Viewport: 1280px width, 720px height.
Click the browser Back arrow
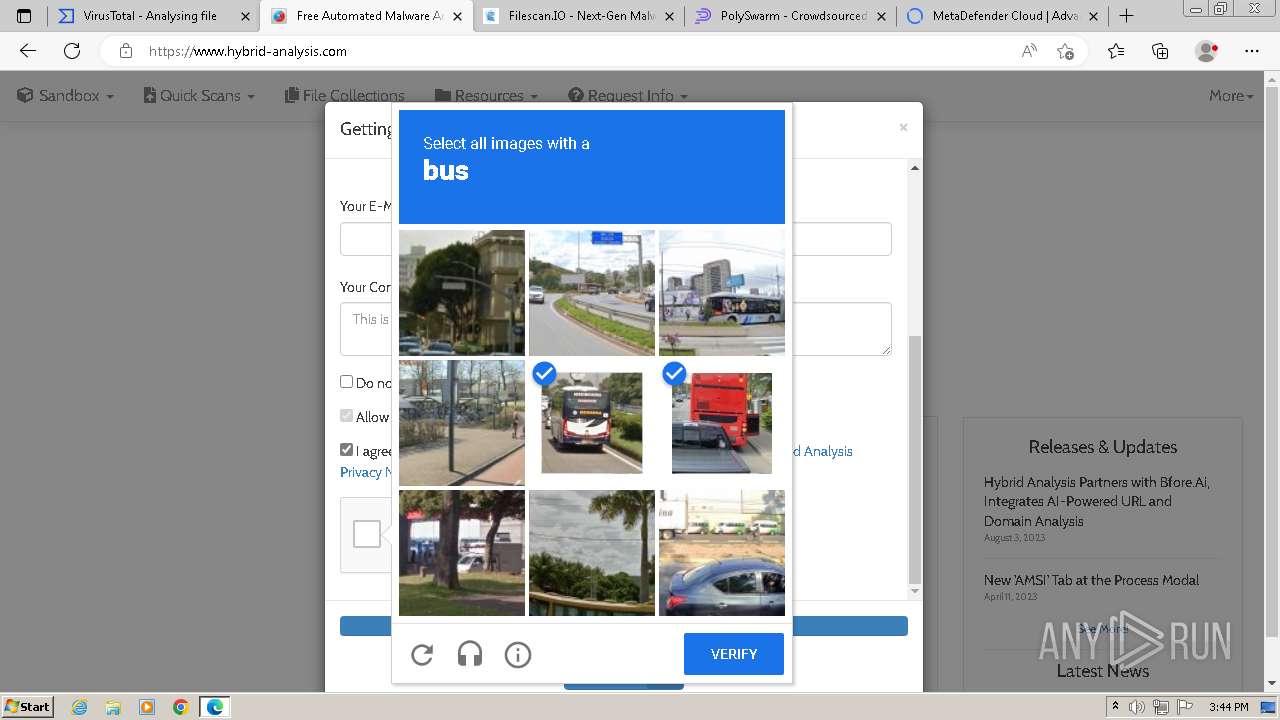point(28,51)
